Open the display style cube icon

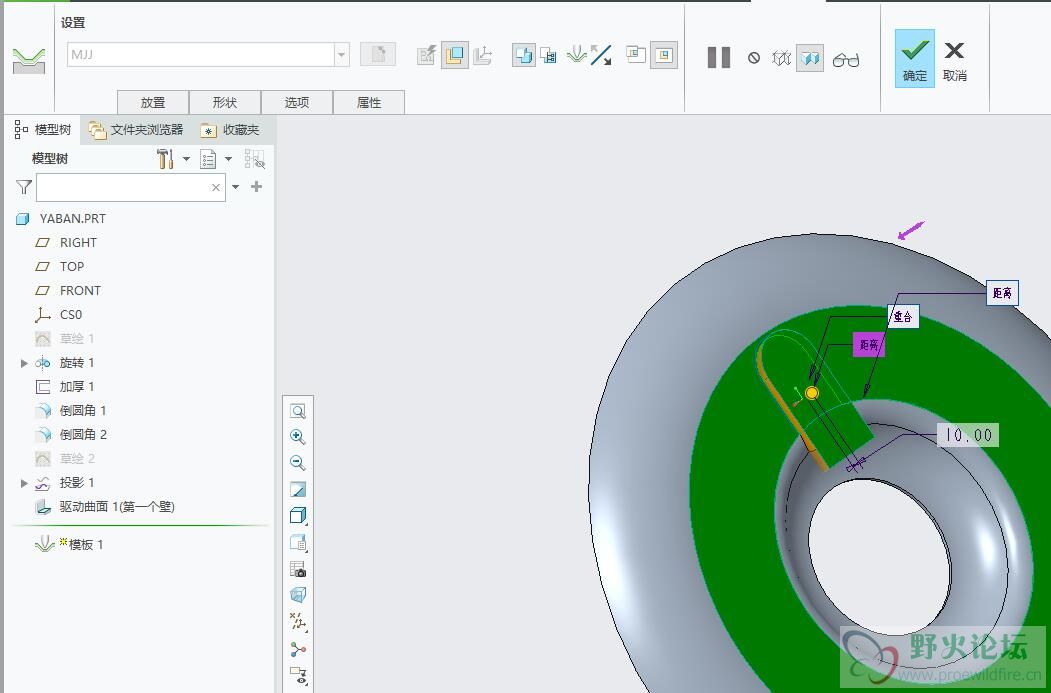point(298,515)
